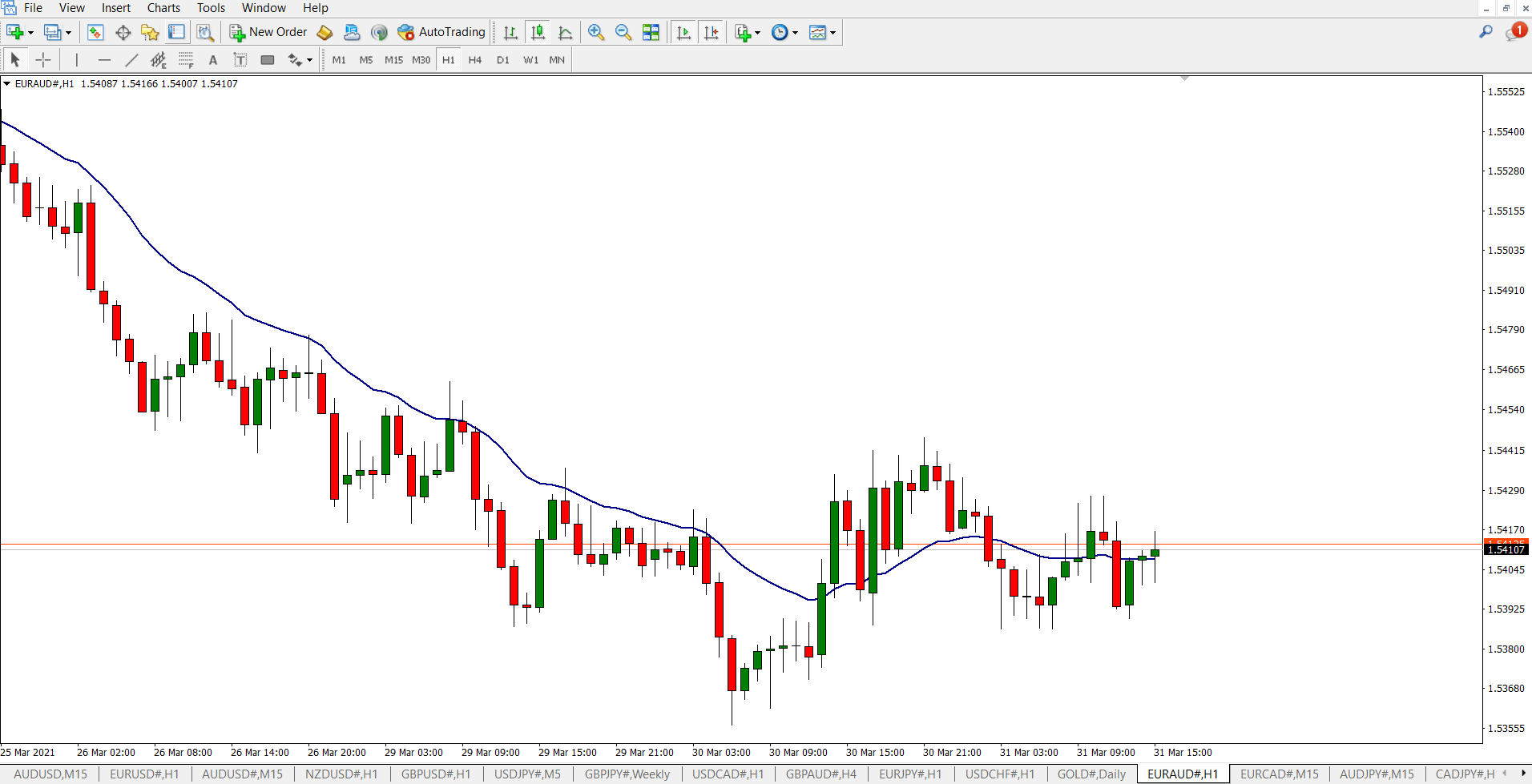Select the Crosshair tool
This screenshot has width=1532, height=784.
pos(43,59)
